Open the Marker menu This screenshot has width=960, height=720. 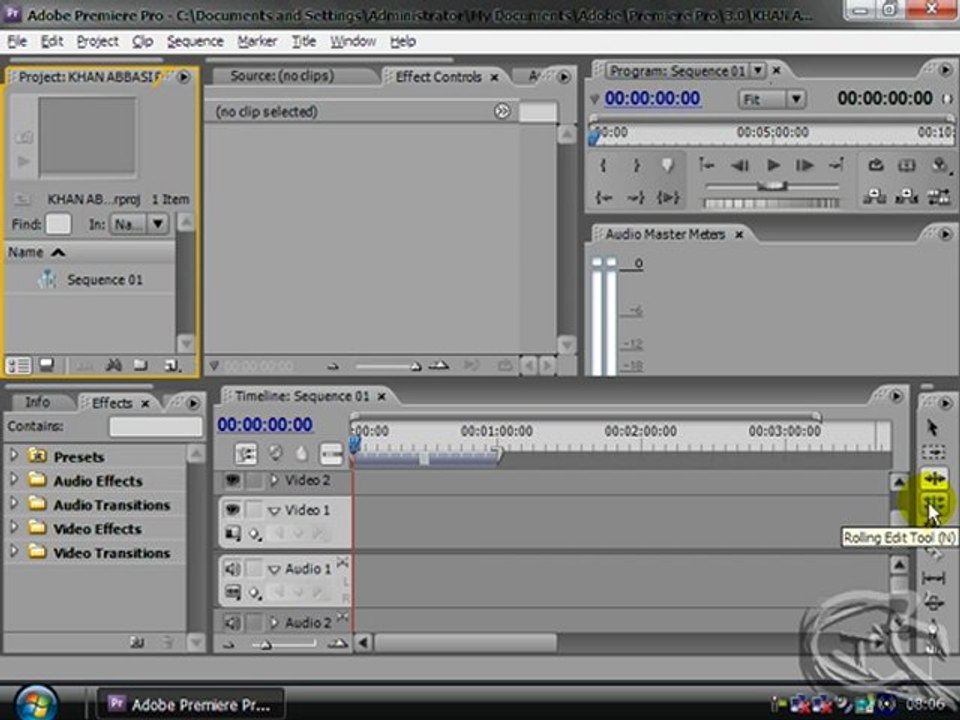click(257, 42)
